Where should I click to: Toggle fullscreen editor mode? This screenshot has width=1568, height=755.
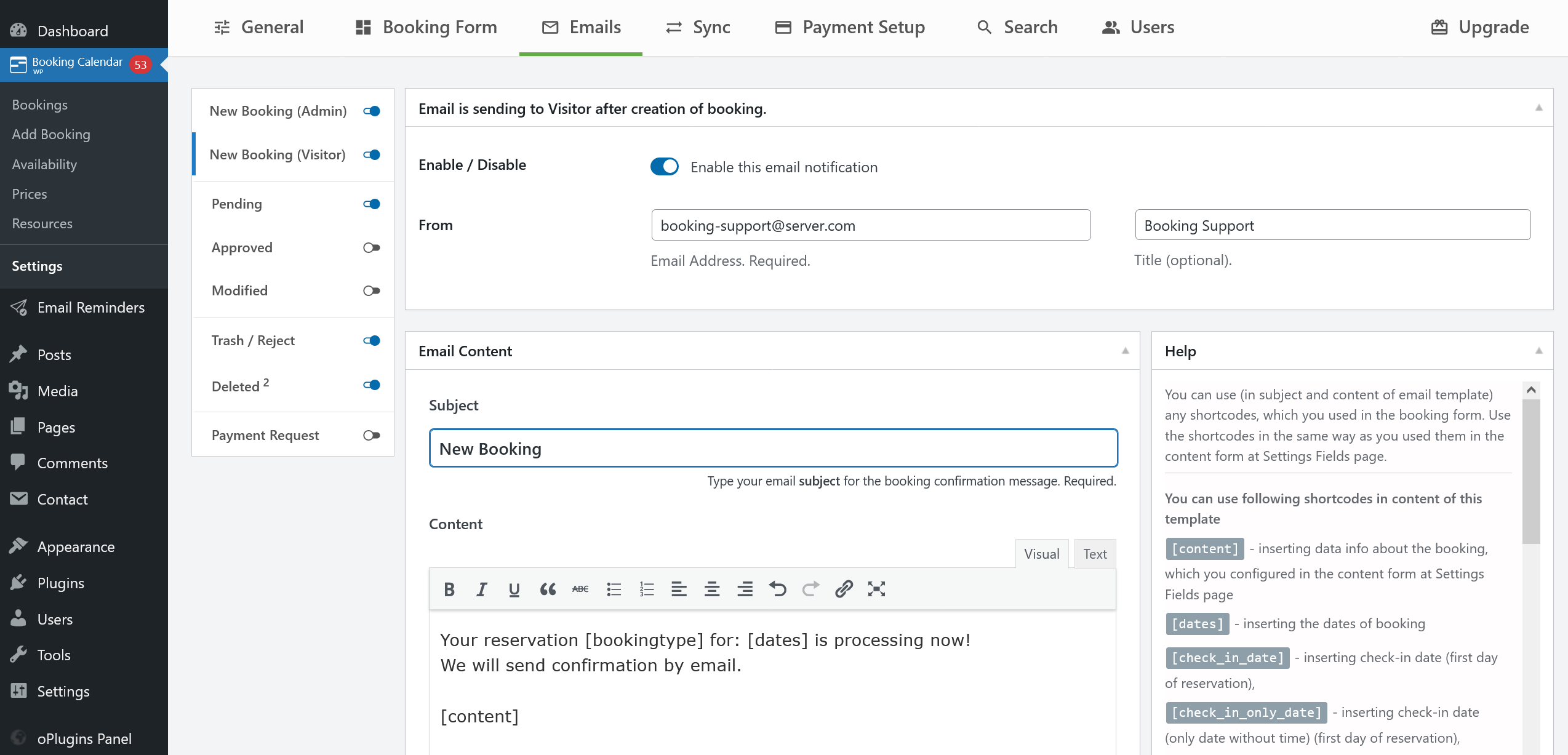[x=876, y=589]
